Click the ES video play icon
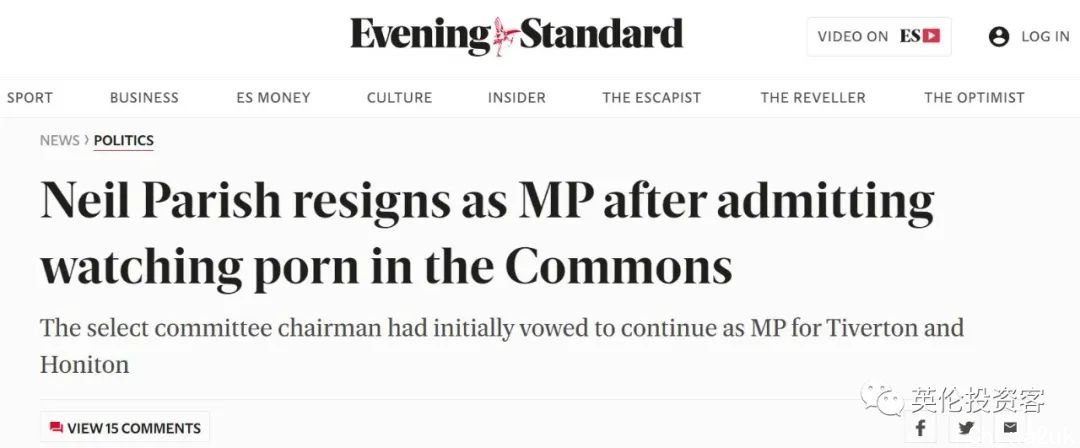The width and height of the screenshot is (1080, 448). (x=931, y=36)
